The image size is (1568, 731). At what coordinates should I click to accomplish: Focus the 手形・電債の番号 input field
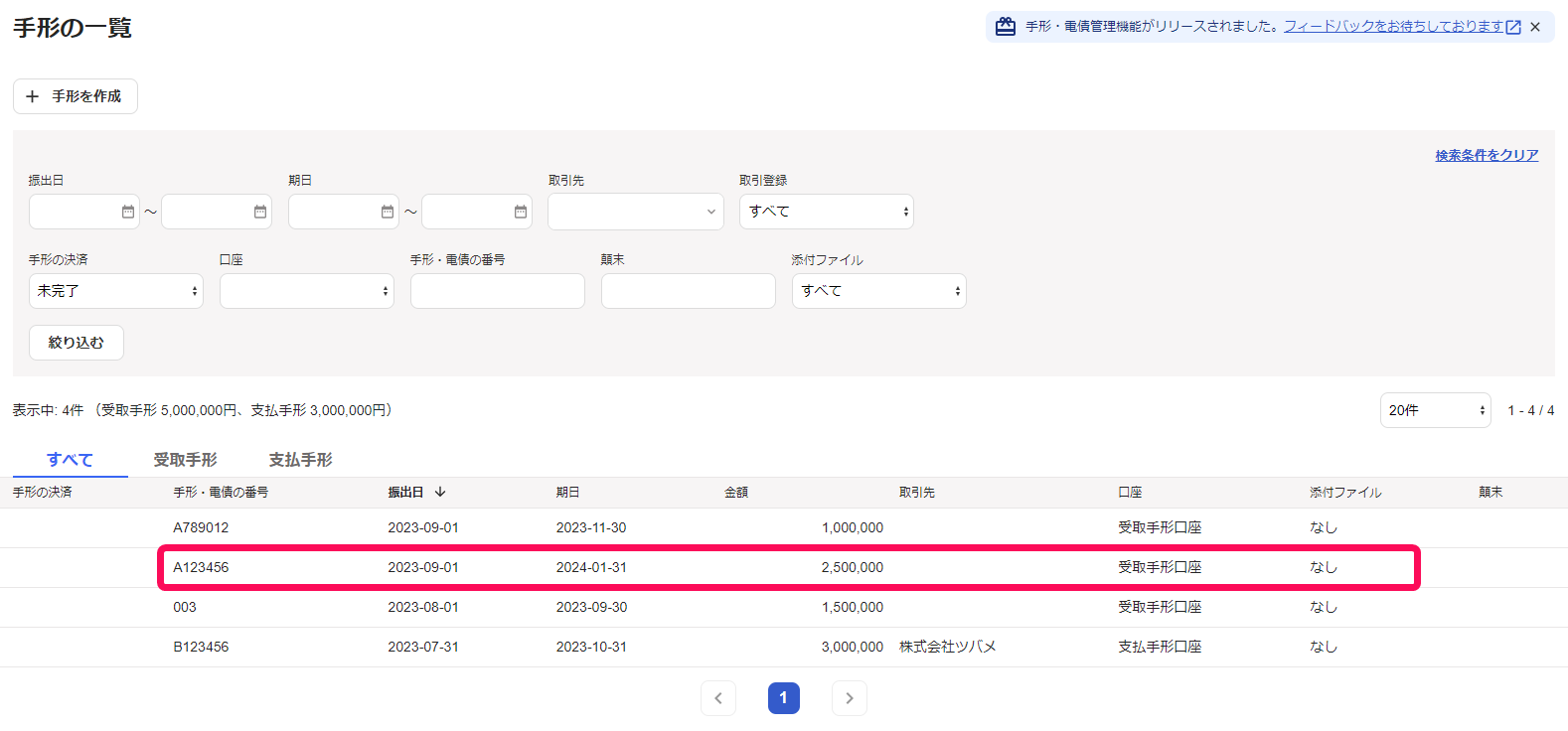498,291
